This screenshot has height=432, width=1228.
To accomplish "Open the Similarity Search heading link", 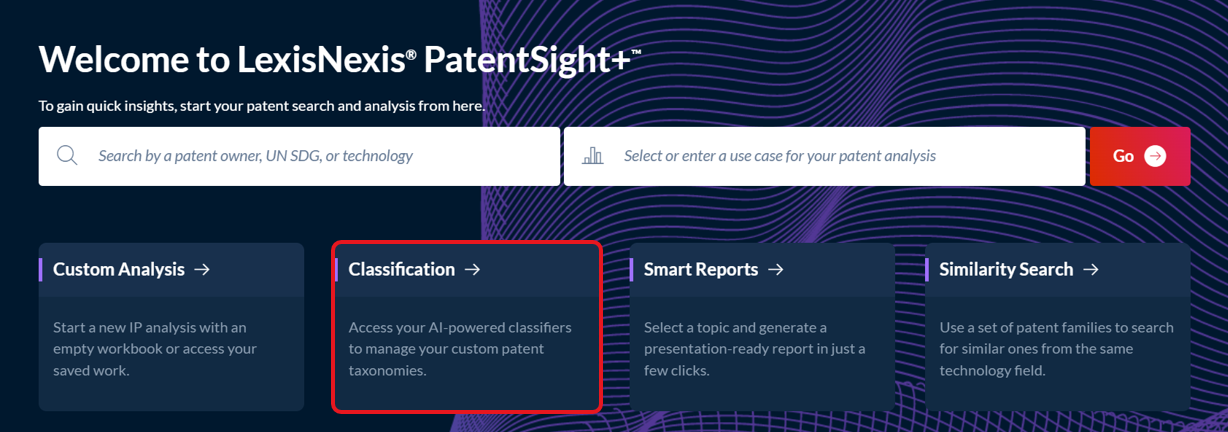I will pos(1006,269).
